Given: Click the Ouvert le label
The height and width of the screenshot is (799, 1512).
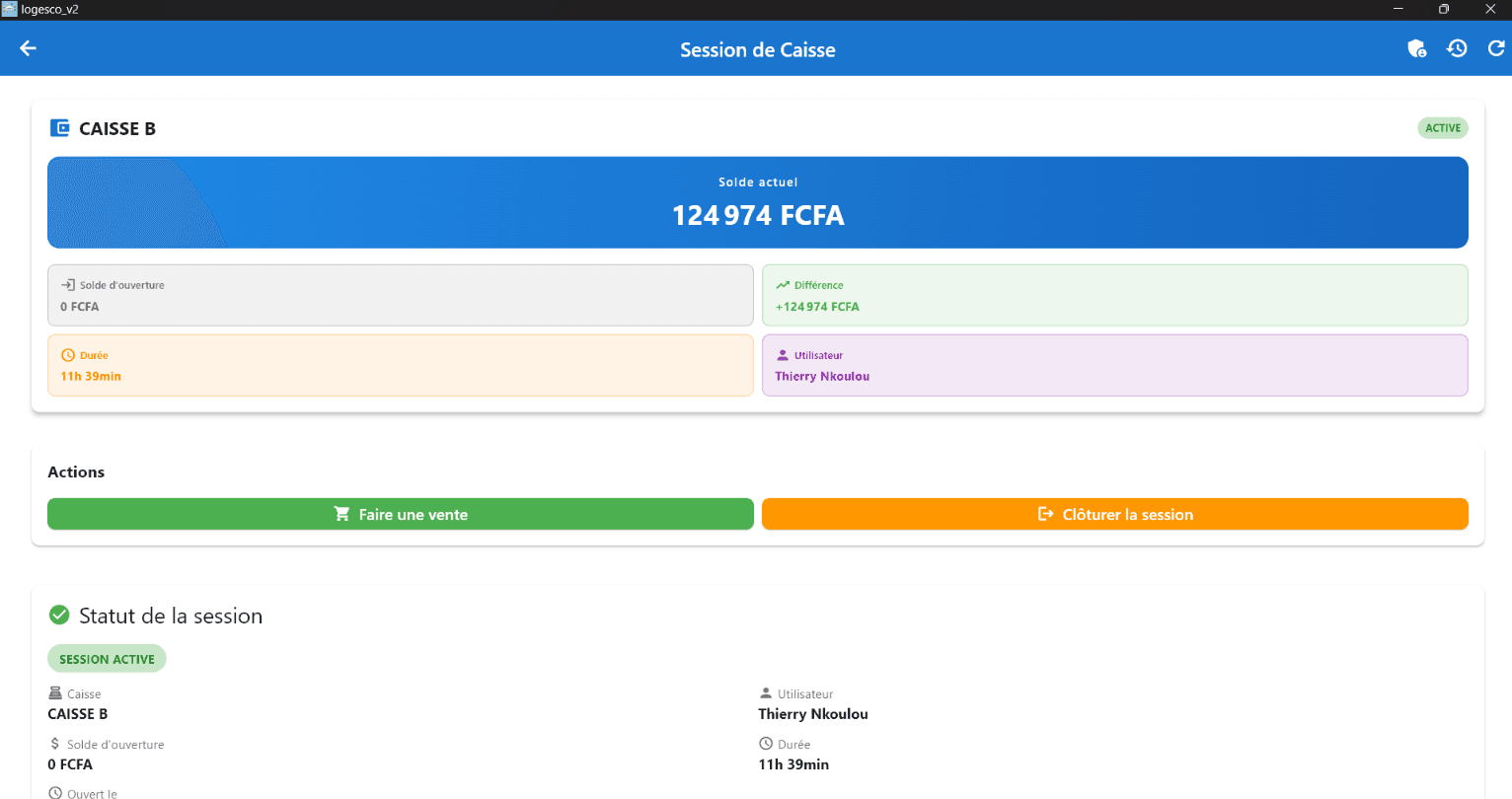Looking at the screenshot, I should pos(92,794).
